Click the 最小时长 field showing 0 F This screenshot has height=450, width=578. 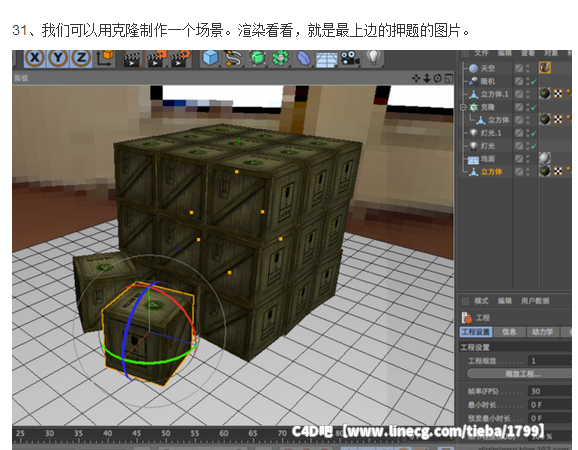click(x=550, y=405)
